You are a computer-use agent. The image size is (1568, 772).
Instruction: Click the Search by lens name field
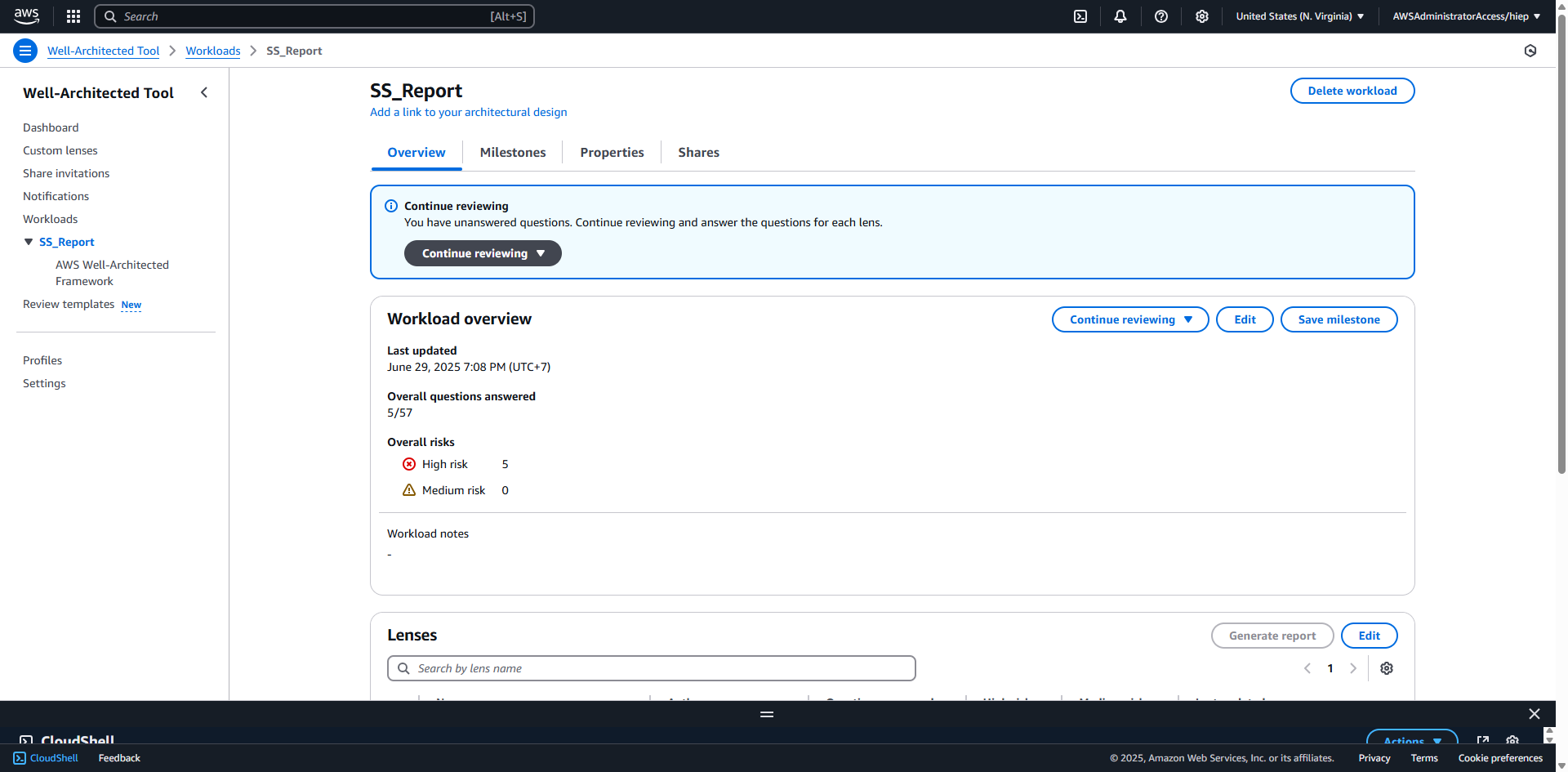point(651,668)
